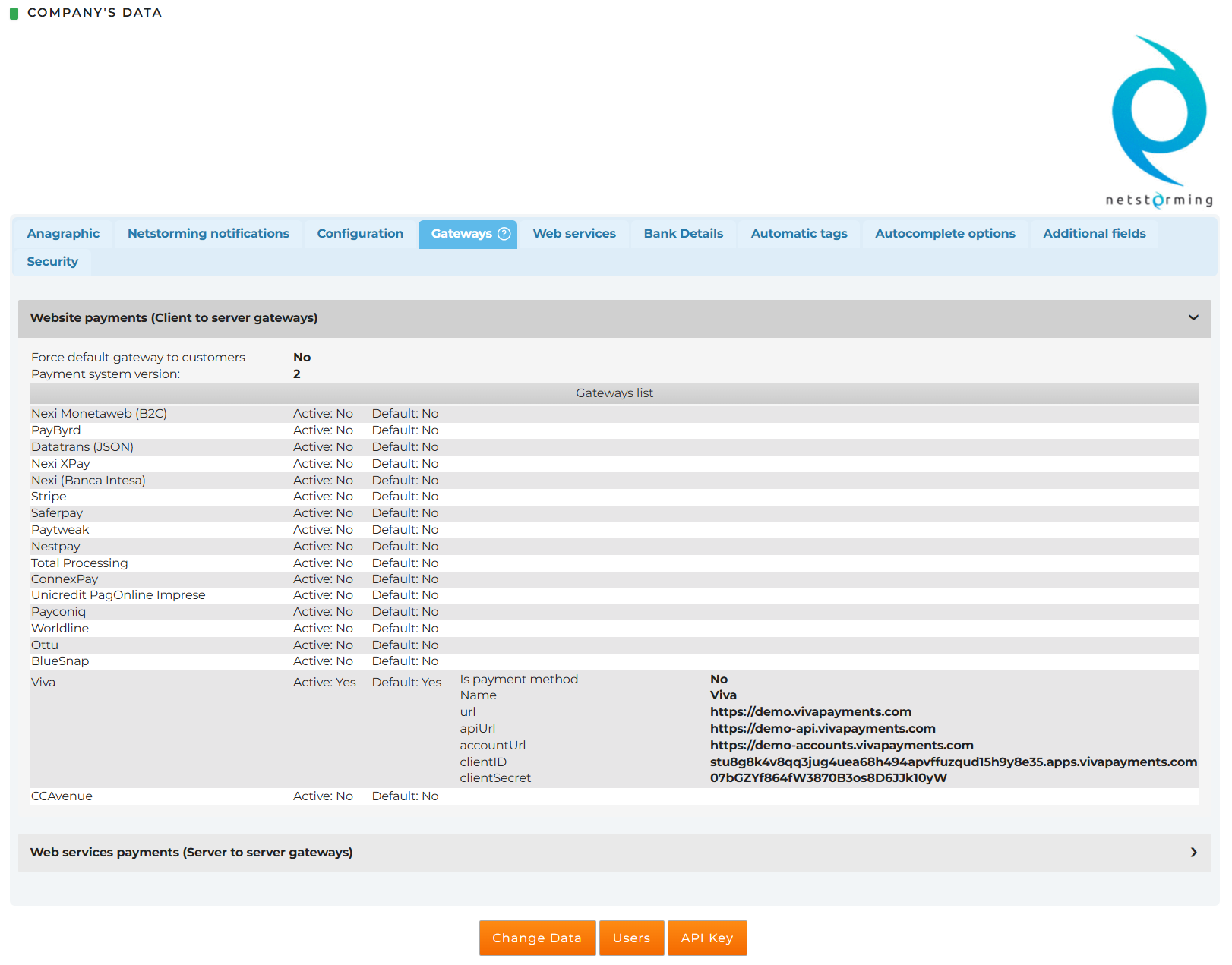Open the API Key button
The height and width of the screenshot is (965, 1232).
pos(706,938)
